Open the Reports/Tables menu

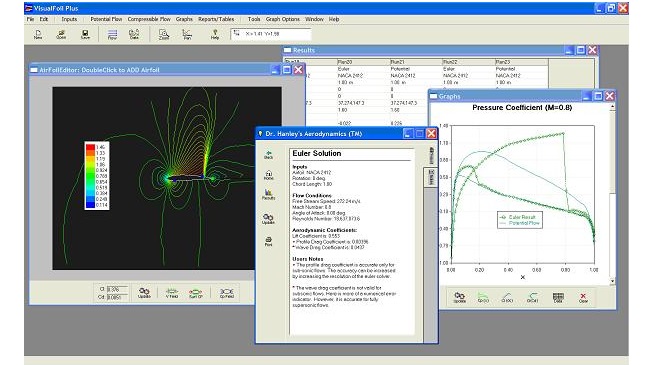pyautogui.click(x=216, y=19)
